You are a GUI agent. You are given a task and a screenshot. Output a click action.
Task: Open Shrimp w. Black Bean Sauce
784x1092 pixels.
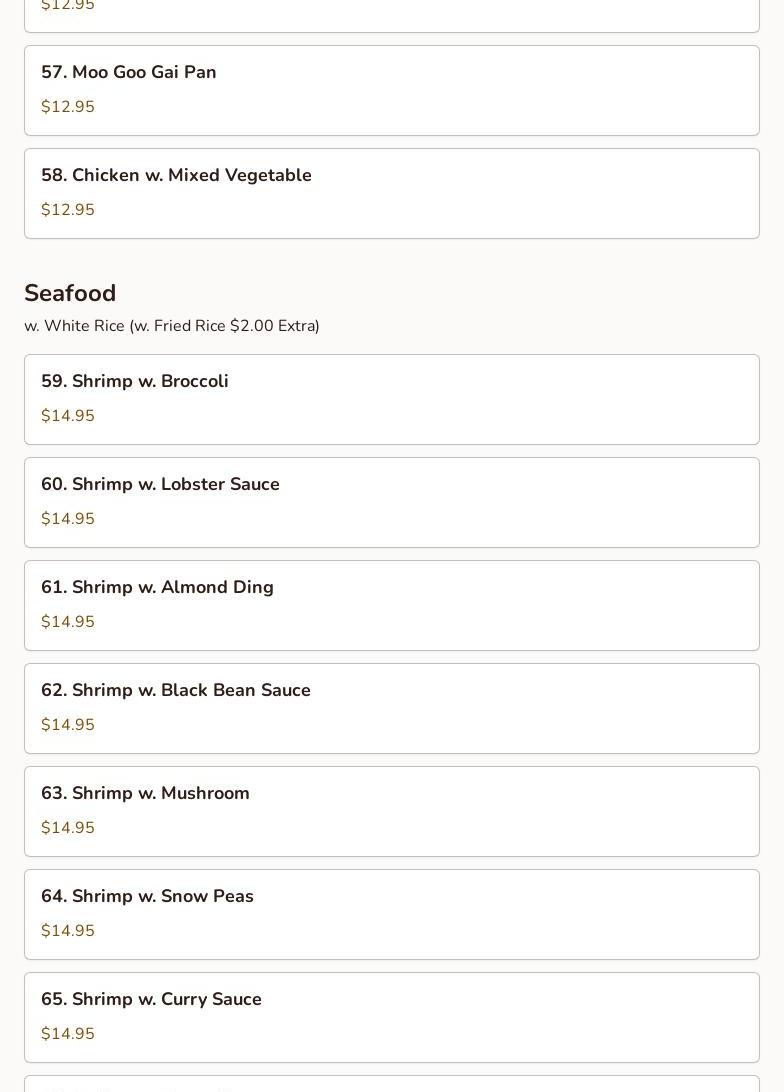coord(176,690)
